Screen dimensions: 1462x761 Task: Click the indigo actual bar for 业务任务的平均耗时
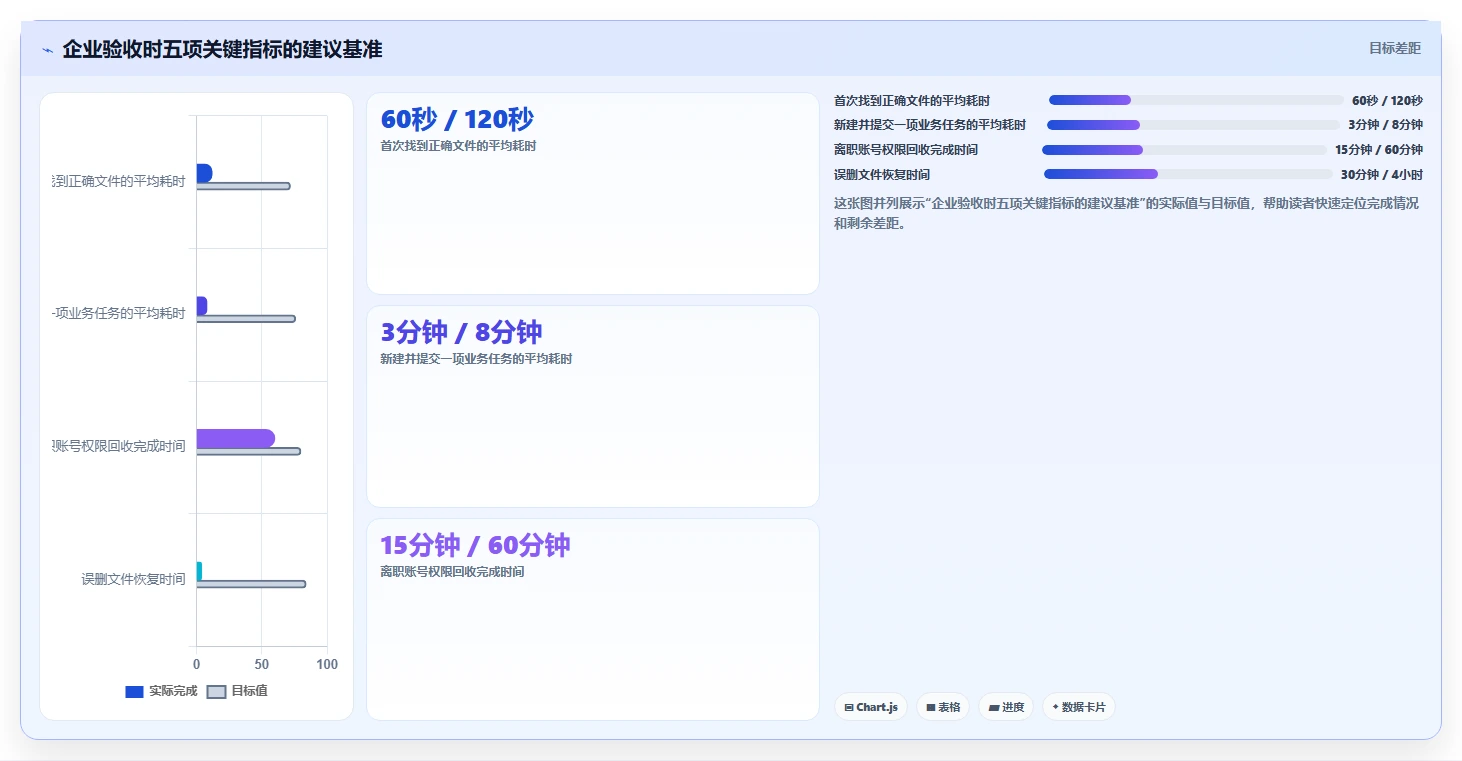tap(202, 306)
